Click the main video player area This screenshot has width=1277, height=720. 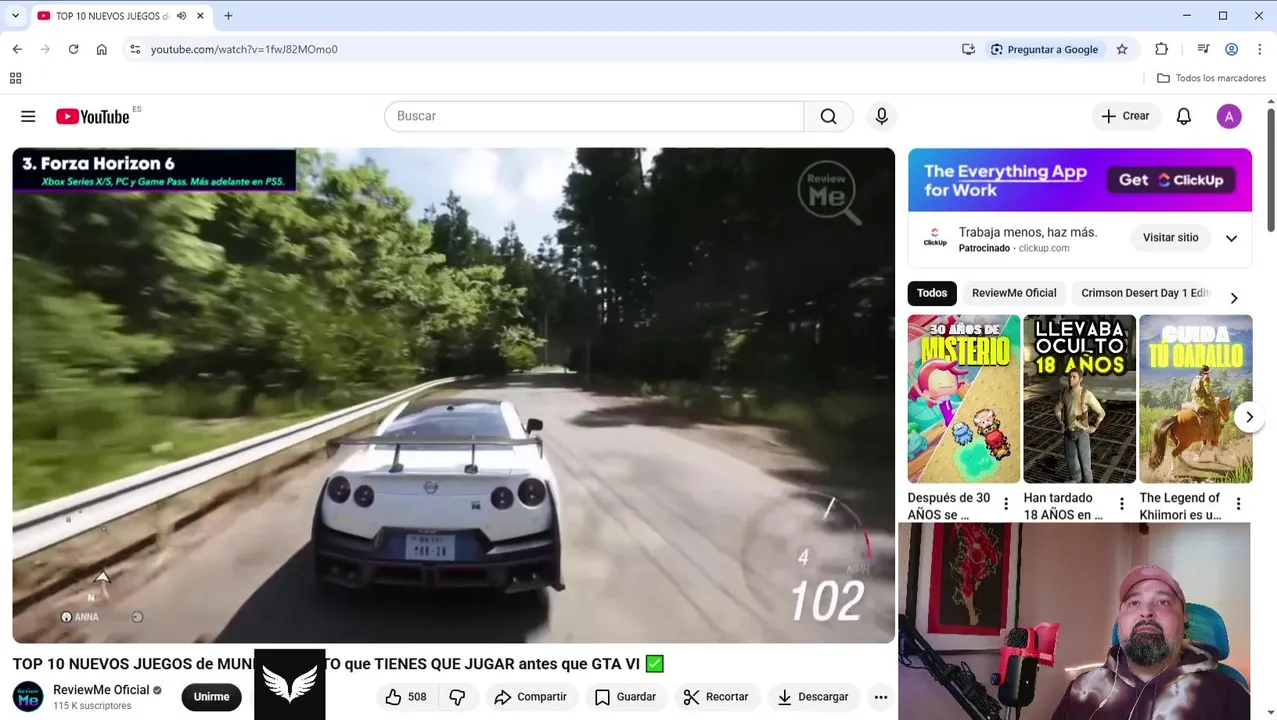click(454, 395)
